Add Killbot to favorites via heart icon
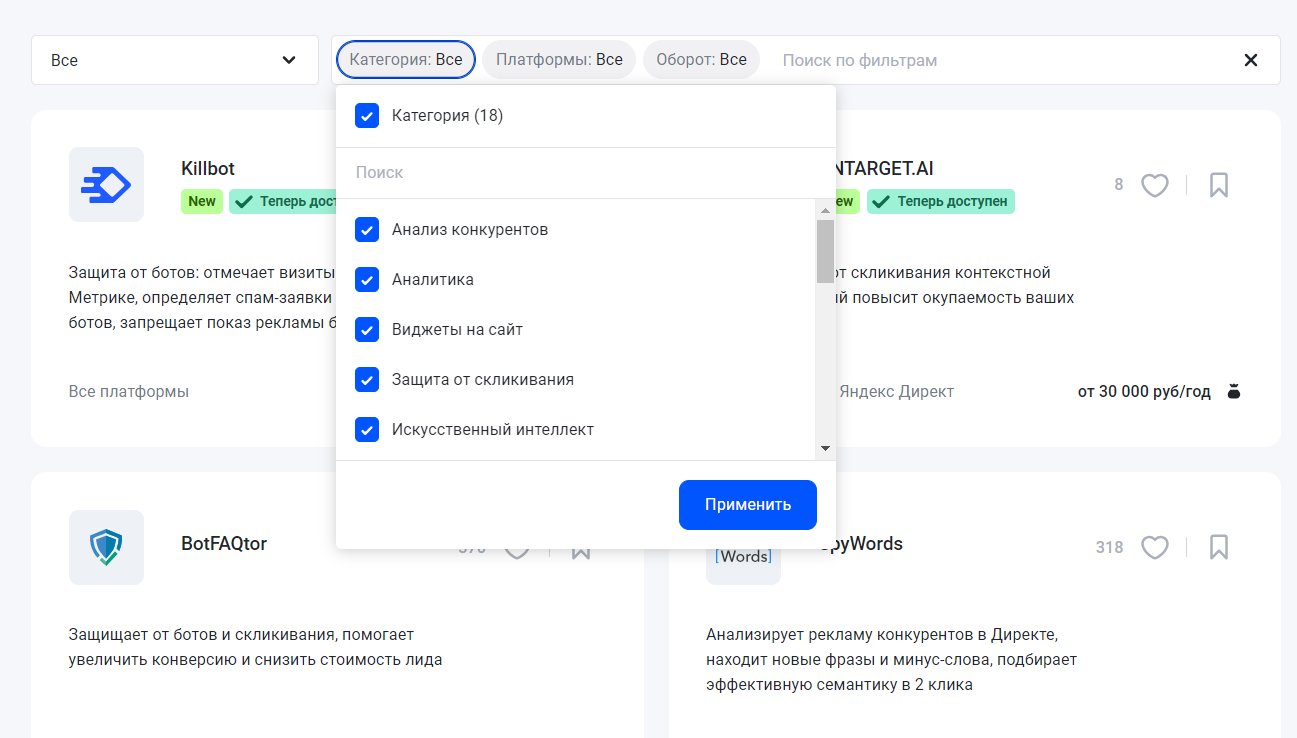The height and width of the screenshot is (738, 1297). coord(517,184)
